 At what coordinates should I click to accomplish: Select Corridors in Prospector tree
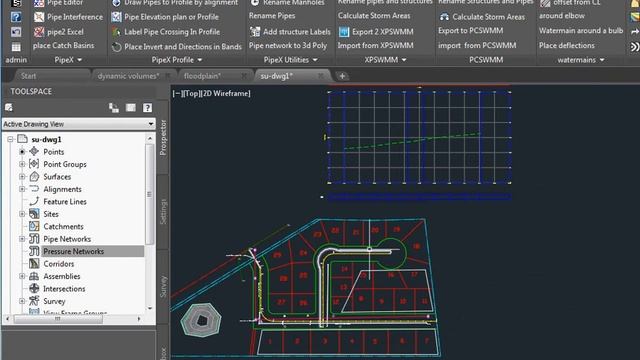click(59, 264)
